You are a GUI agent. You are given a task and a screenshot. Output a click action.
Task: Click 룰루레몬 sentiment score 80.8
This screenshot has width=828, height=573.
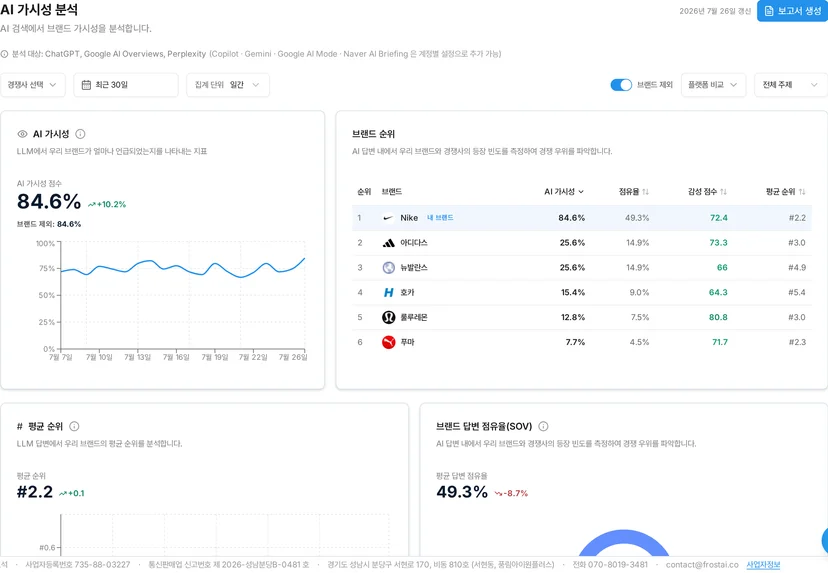click(x=718, y=317)
